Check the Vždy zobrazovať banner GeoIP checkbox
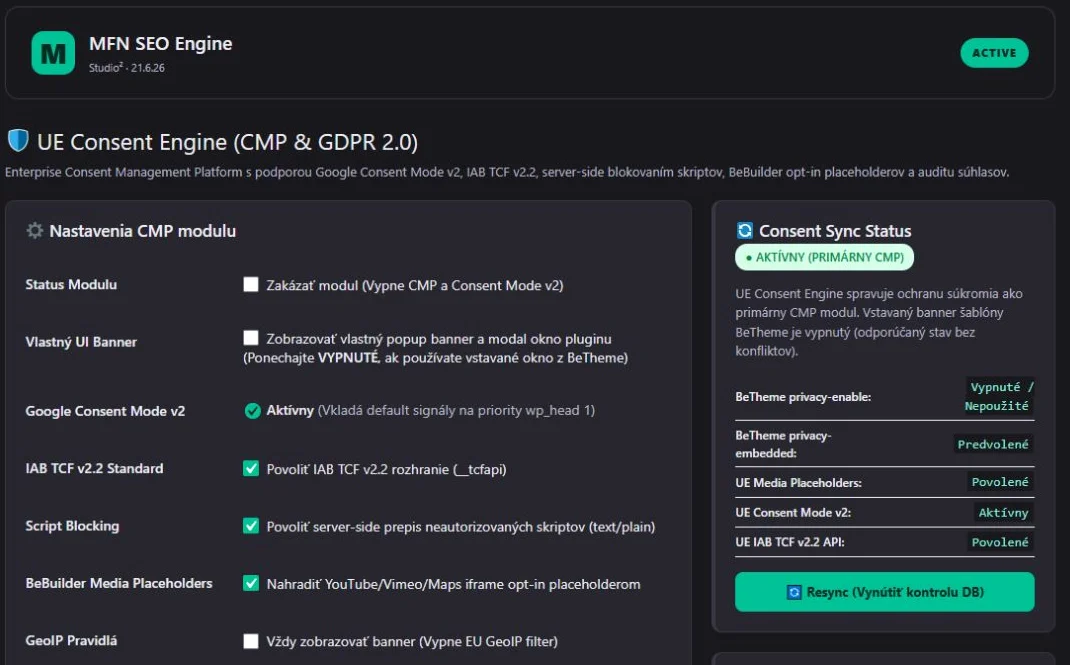Viewport: 1070px width, 665px height. (x=251, y=641)
